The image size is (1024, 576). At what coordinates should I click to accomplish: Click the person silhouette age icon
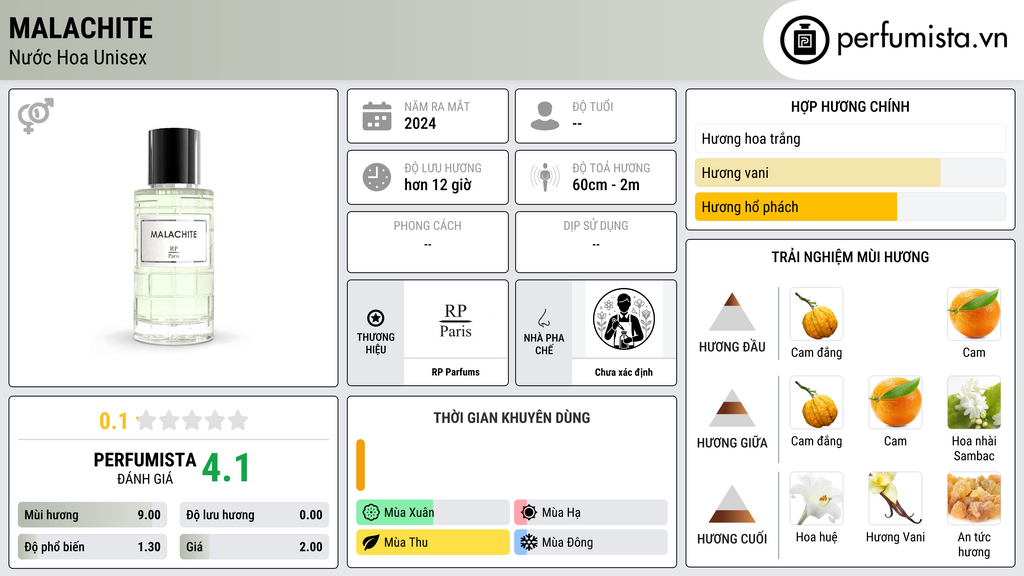pyautogui.click(x=545, y=116)
